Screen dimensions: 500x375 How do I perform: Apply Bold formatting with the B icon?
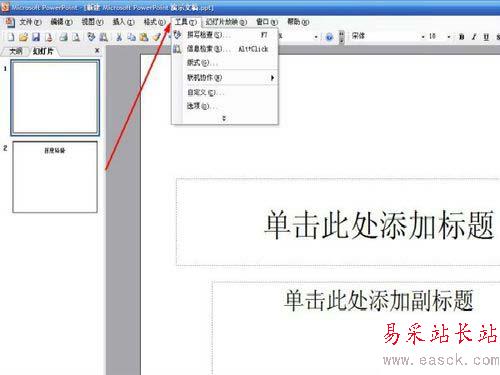pos(462,37)
